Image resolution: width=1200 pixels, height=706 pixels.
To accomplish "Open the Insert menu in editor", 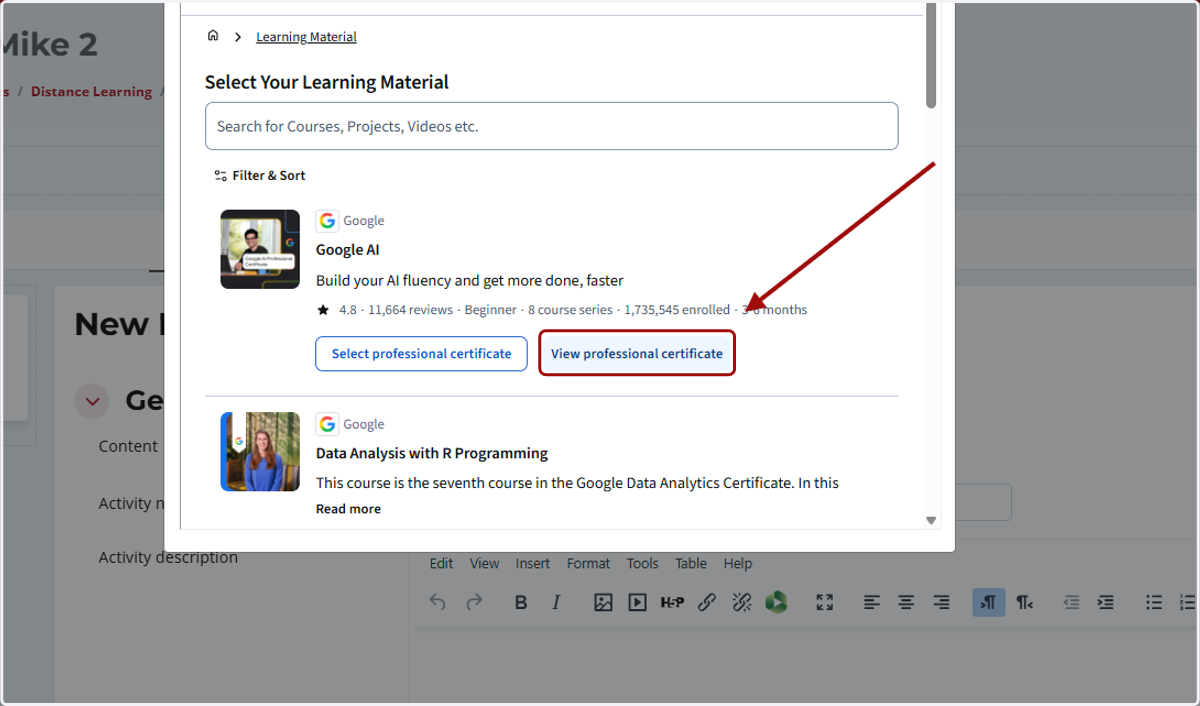I will pos(533,564).
